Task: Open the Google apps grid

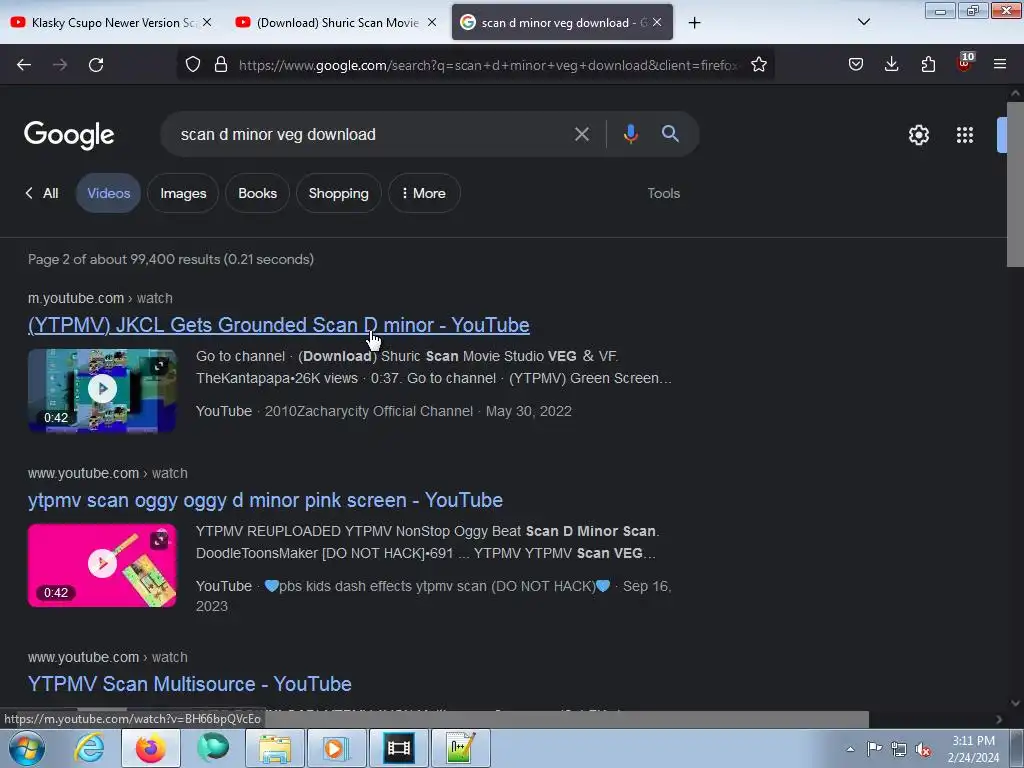Action: (965, 135)
